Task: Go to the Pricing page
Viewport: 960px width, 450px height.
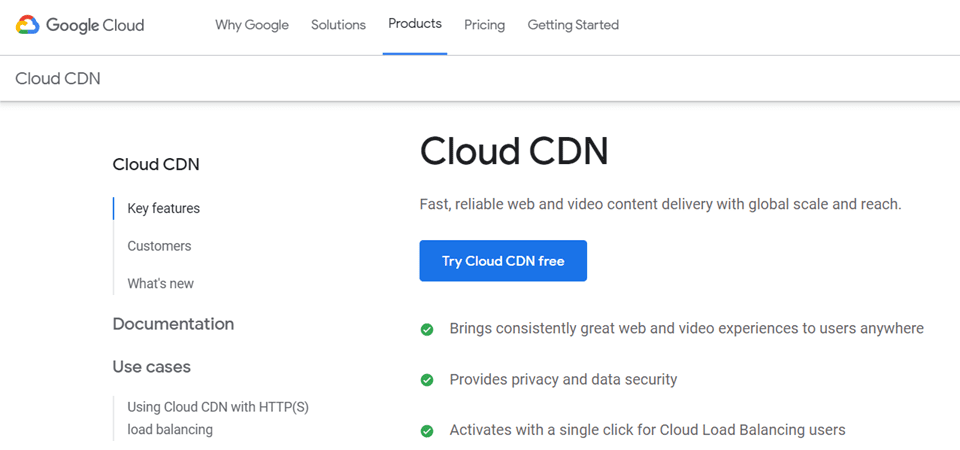Action: pos(484,25)
